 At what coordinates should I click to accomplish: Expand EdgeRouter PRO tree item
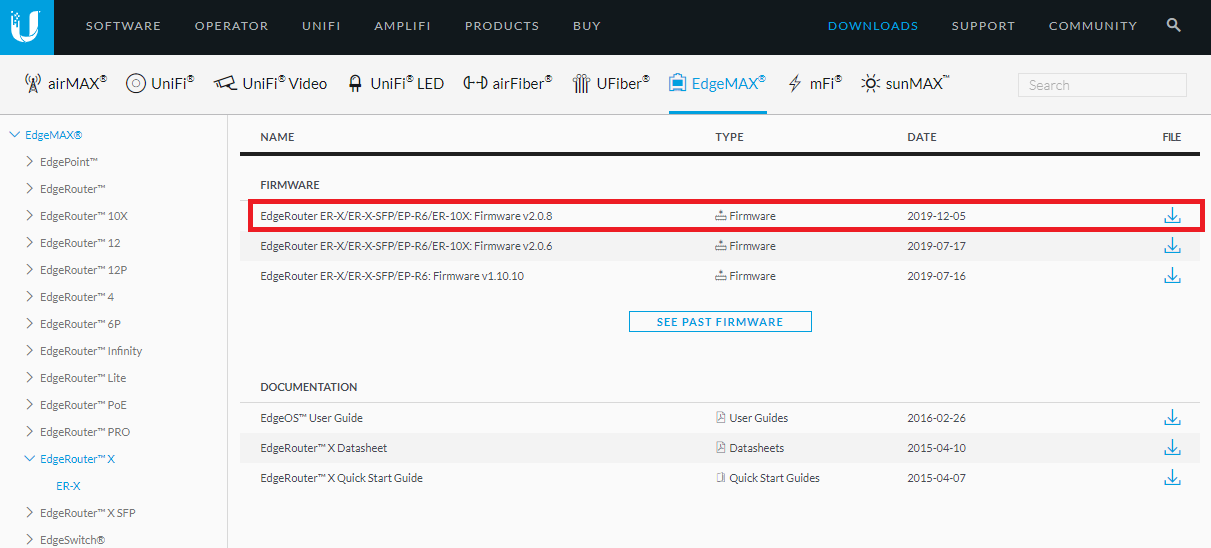point(30,432)
